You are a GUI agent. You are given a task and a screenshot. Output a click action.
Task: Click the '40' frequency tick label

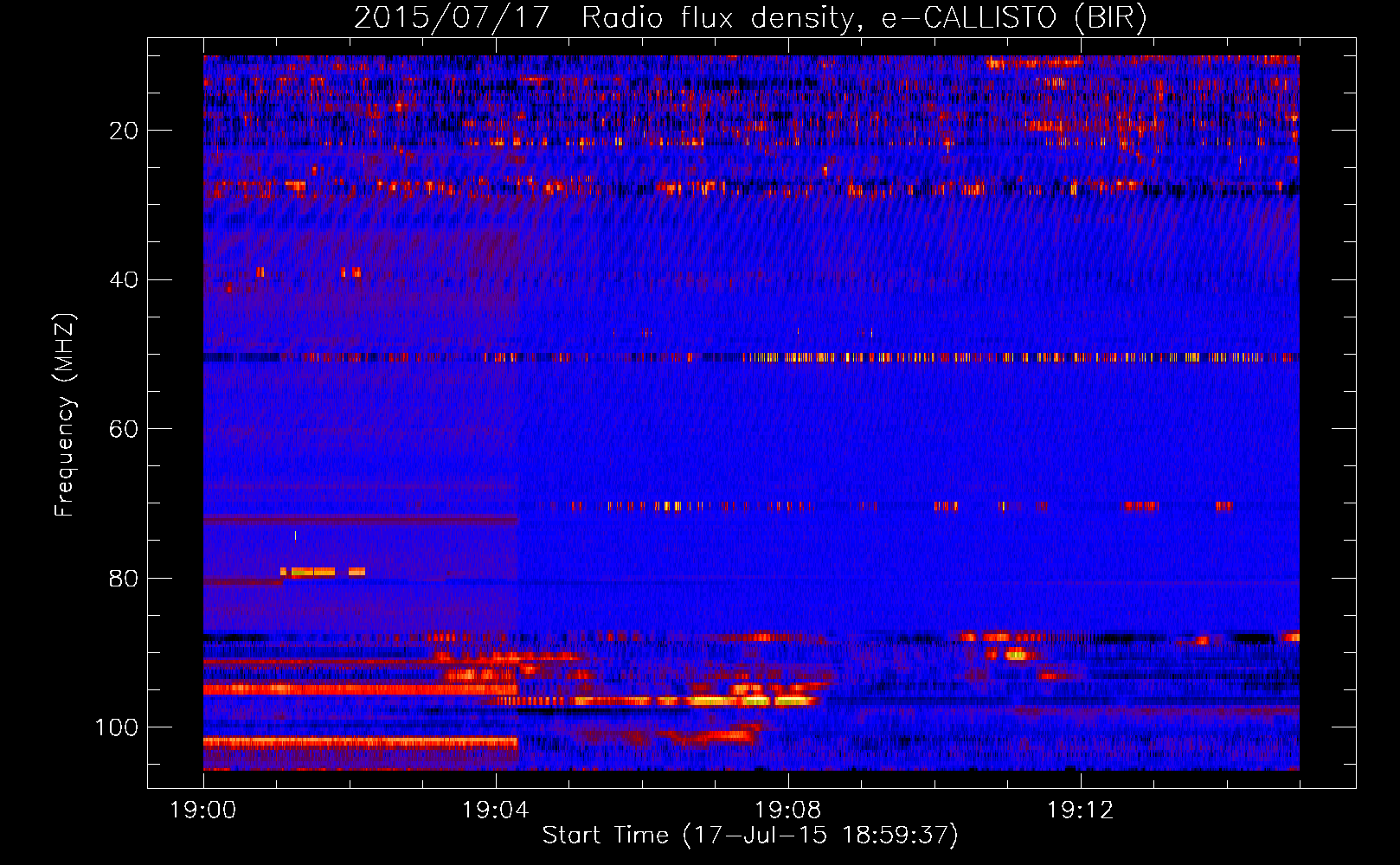click(124, 280)
